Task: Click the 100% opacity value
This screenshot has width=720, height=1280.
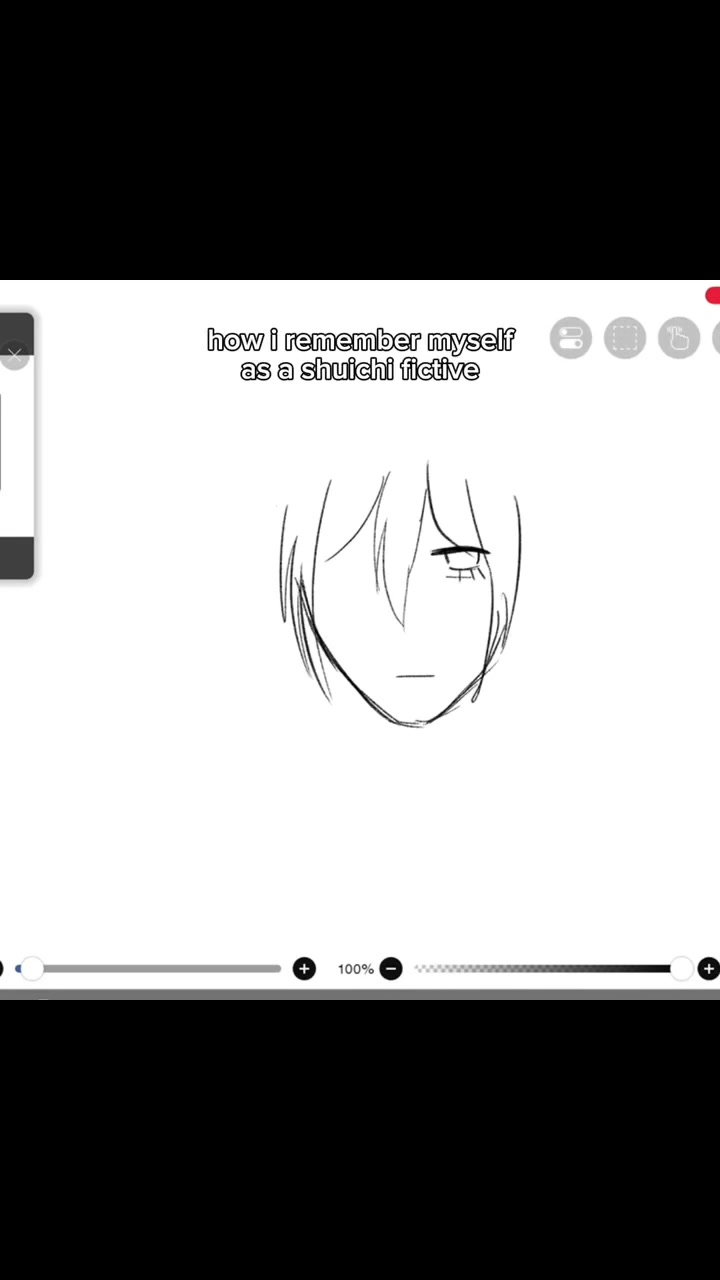Action: (x=355, y=969)
